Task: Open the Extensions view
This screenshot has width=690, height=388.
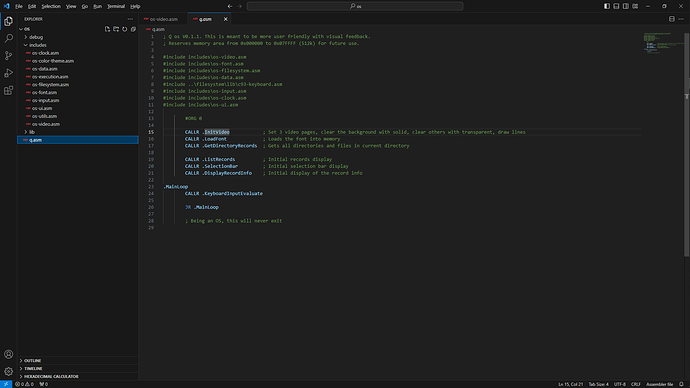Action: click(x=8, y=90)
